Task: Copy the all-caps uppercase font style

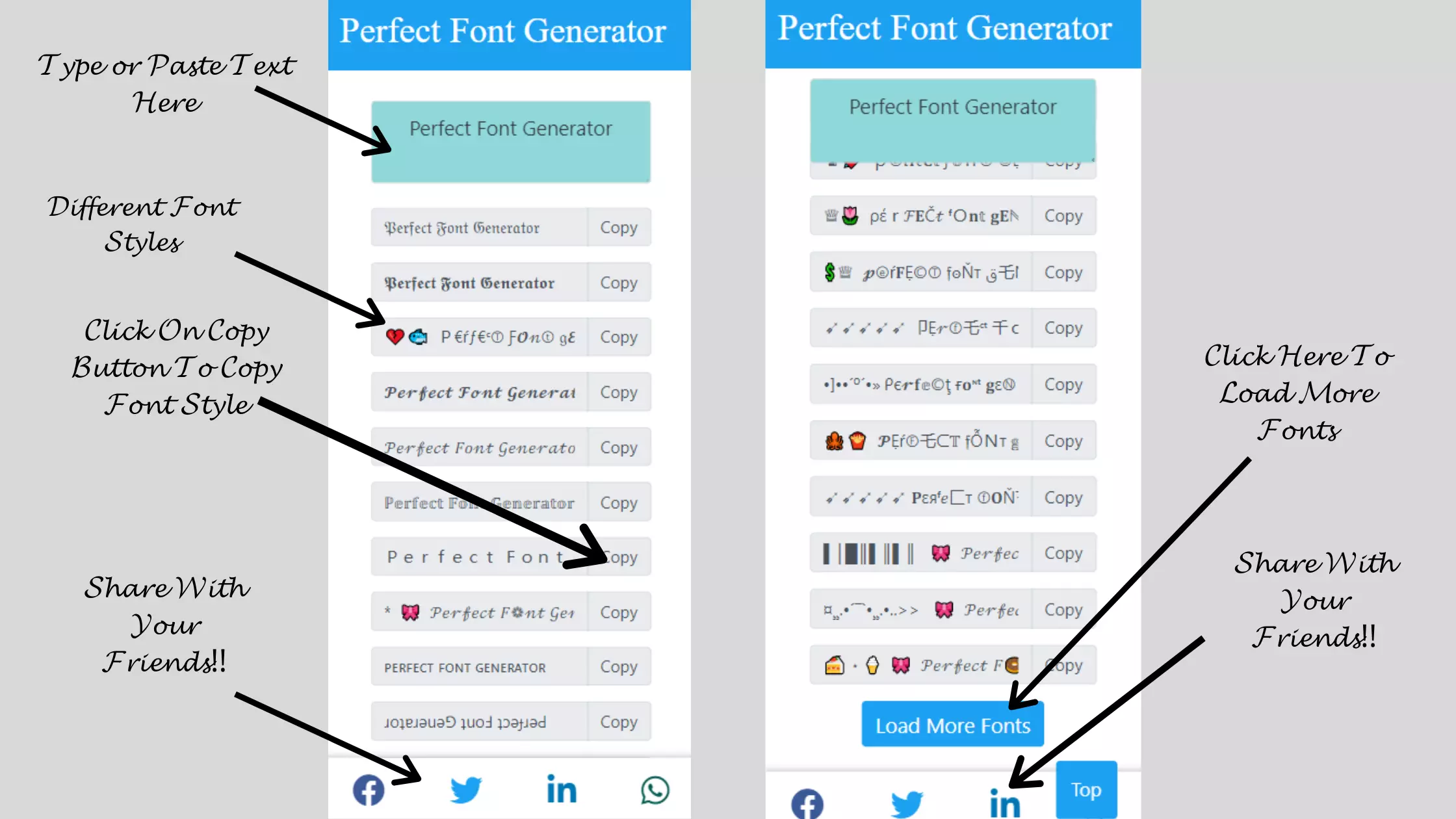Action: [x=618, y=667]
